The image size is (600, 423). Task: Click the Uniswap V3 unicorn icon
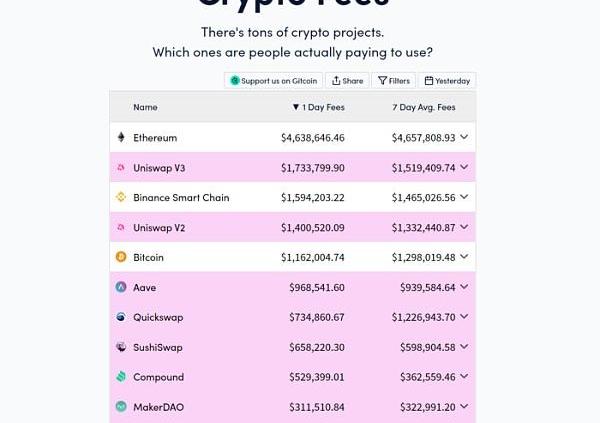121,167
